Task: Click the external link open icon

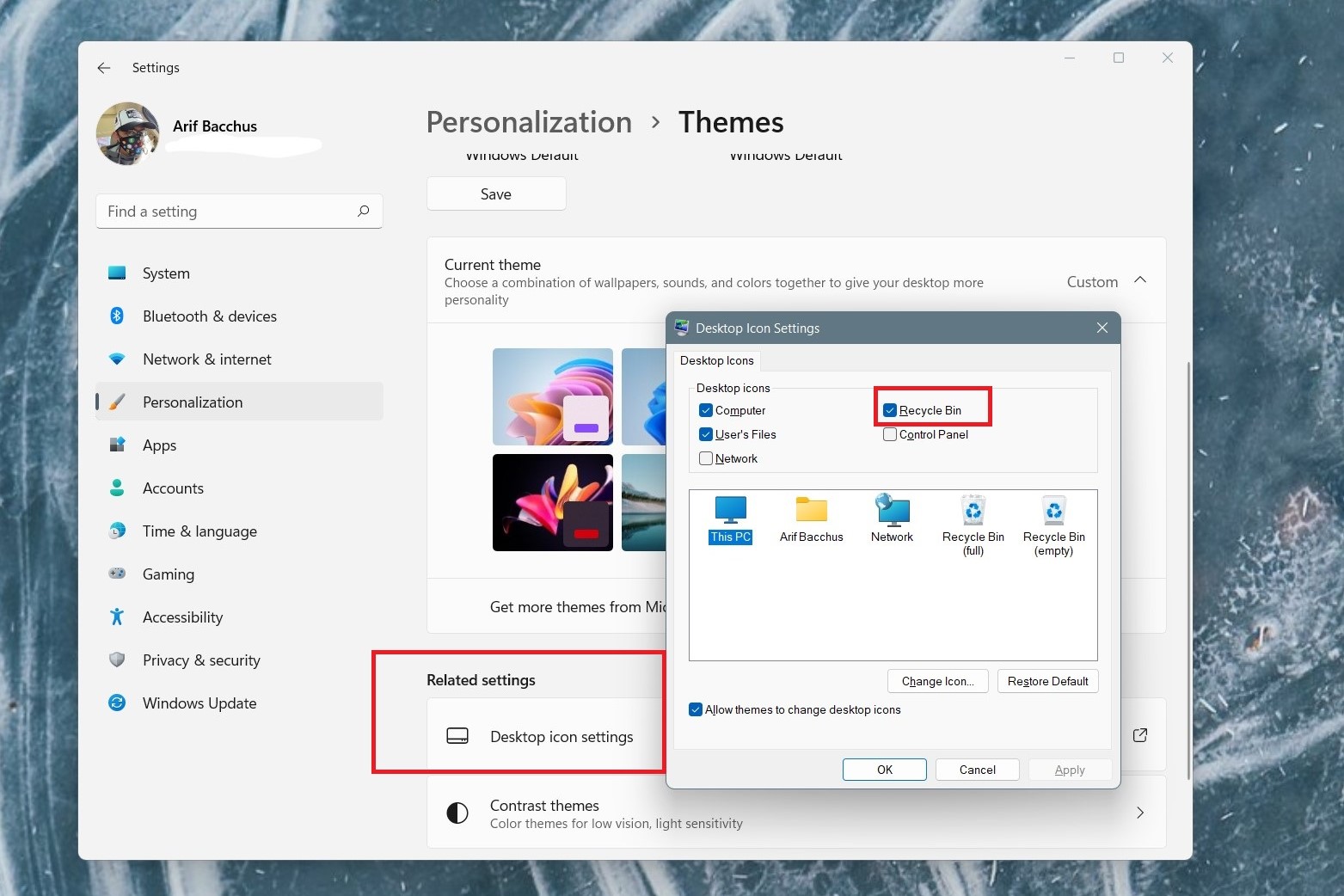Action: [1140, 735]
